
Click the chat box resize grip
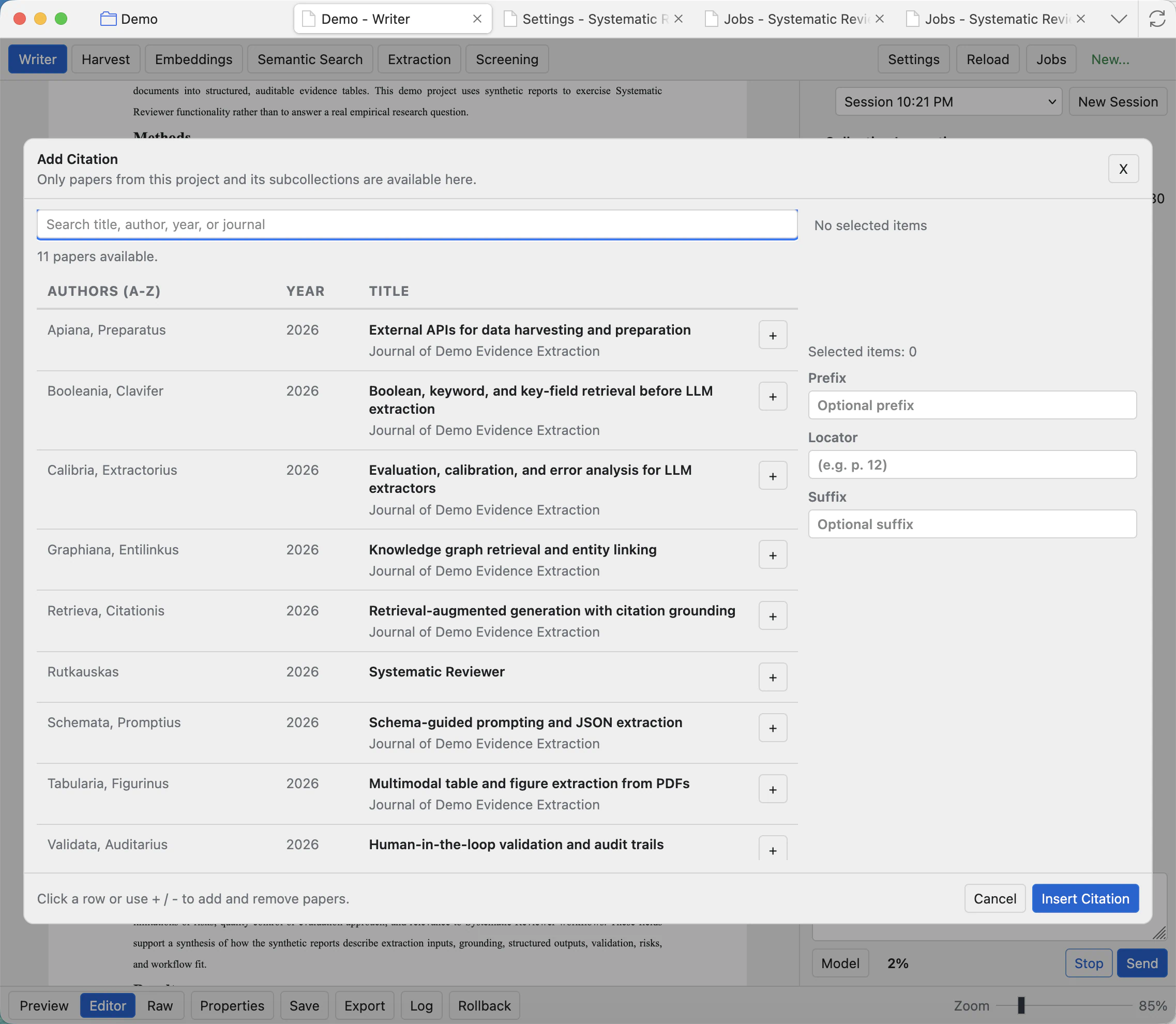(1158, 932)
